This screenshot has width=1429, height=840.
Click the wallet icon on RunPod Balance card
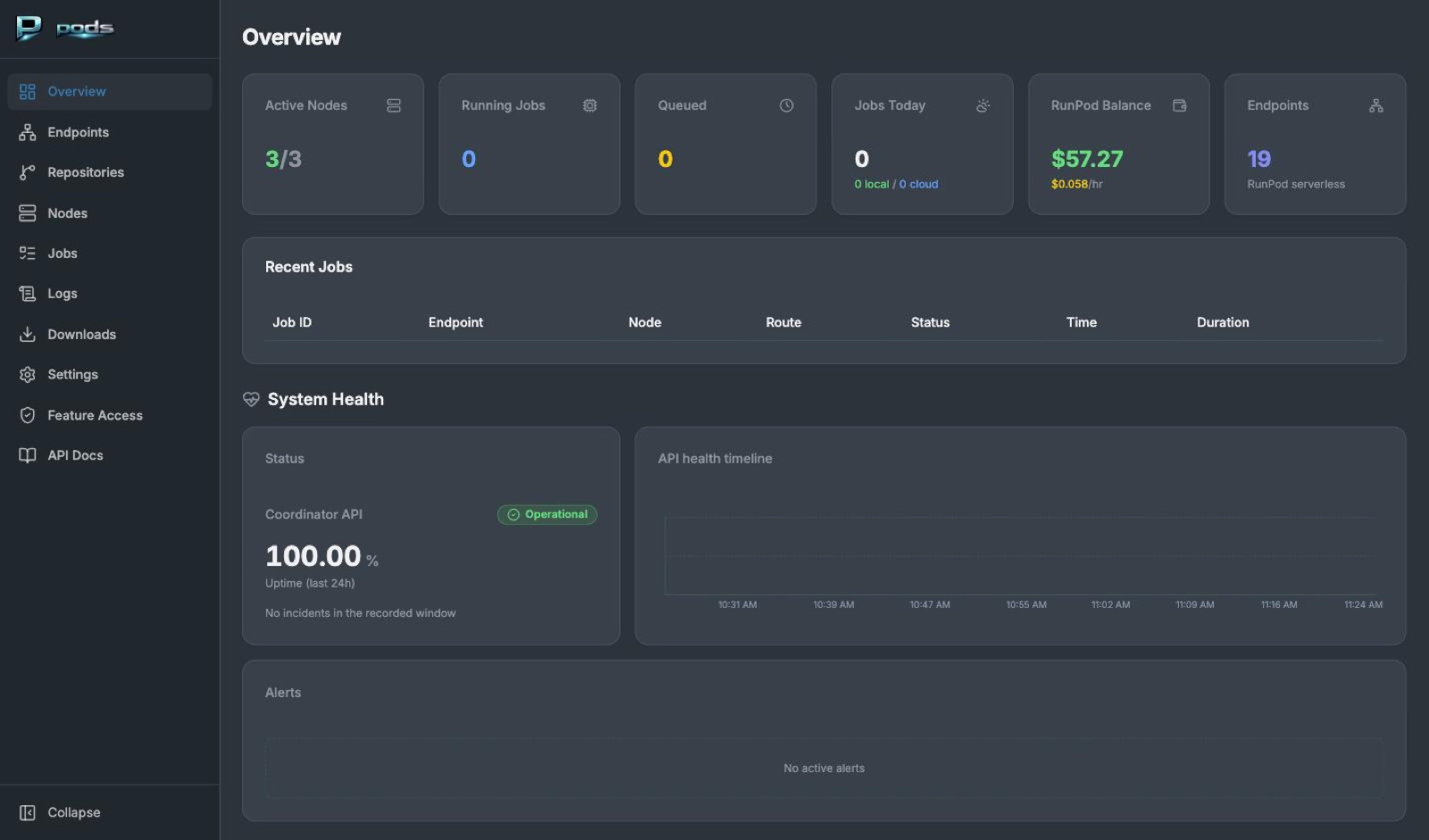pyautogui.click(x=1180, y=105)
